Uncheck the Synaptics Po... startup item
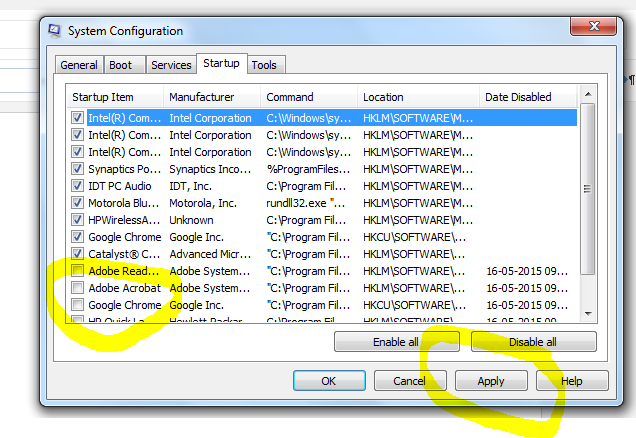636x438 pixels. (77, 169)
